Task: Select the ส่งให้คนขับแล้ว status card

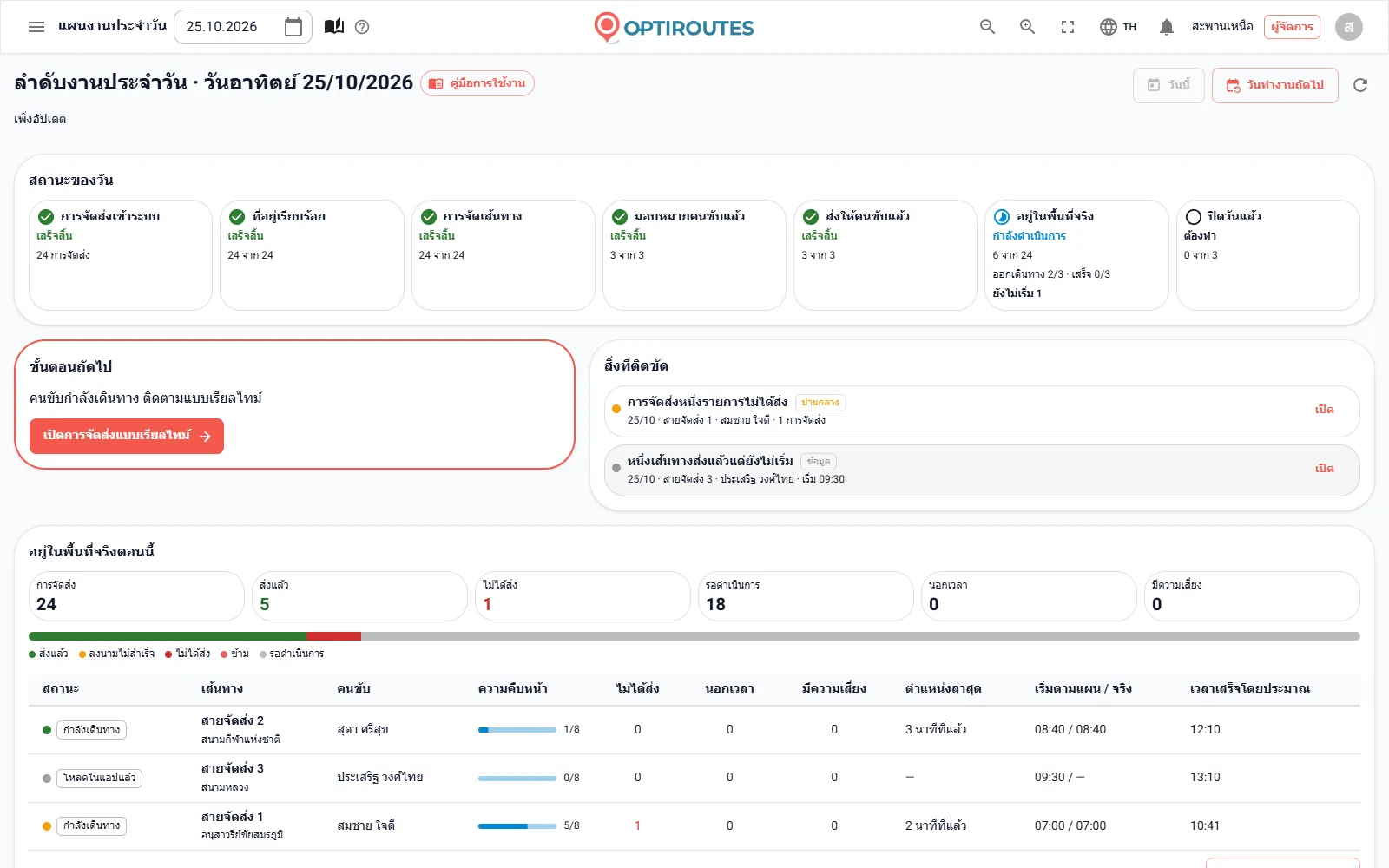Action: [885, 255]
